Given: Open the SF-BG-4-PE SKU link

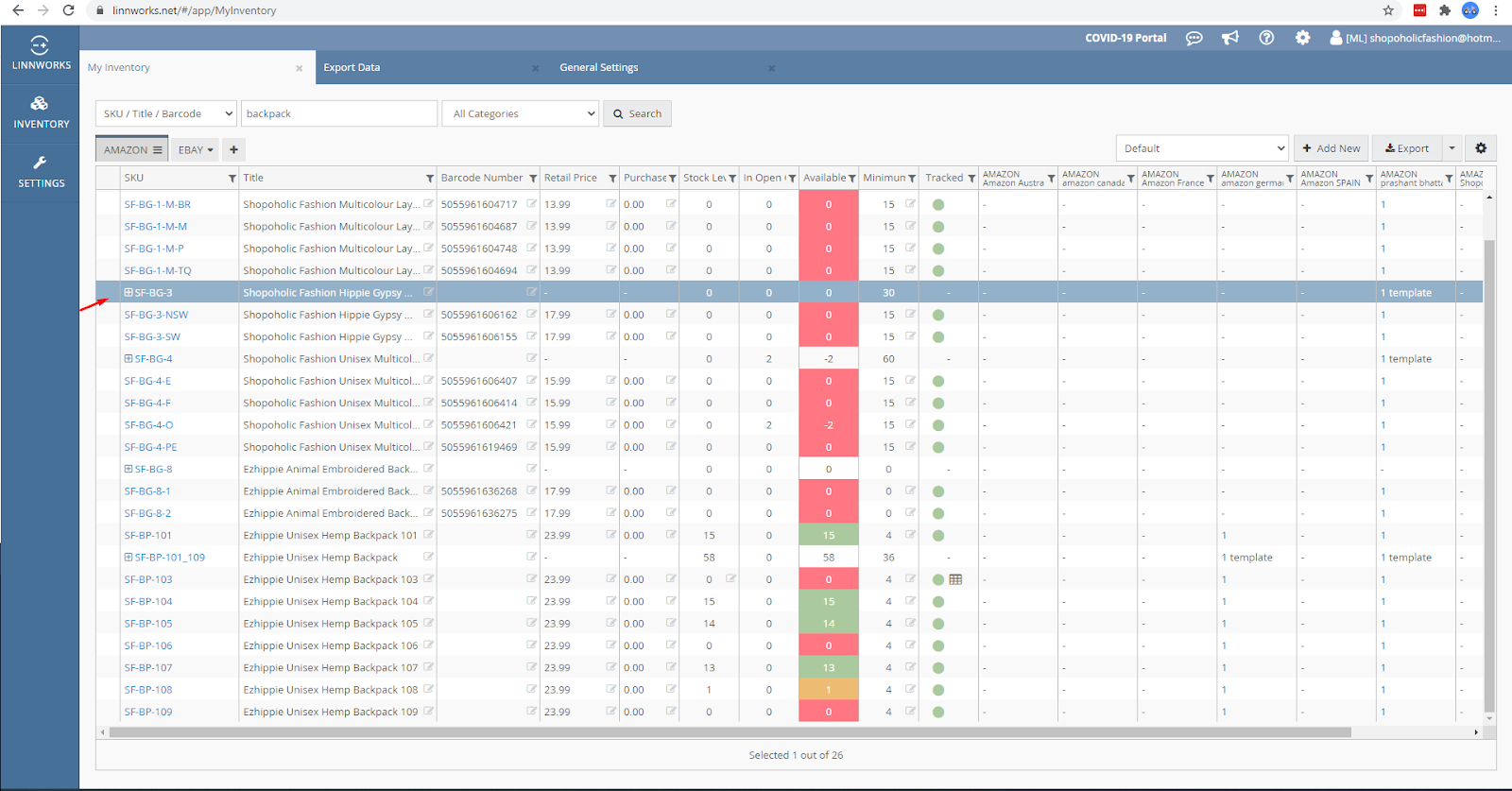Looking at the screenshot, I should click(150, 447).
